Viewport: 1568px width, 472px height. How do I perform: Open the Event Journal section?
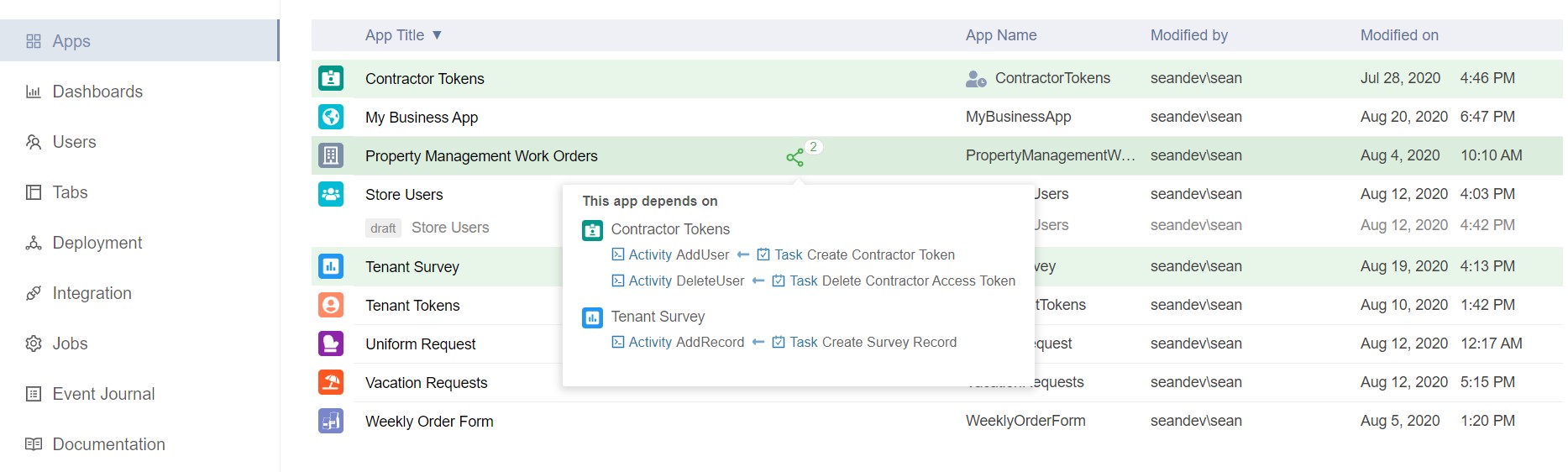(103, 394)
